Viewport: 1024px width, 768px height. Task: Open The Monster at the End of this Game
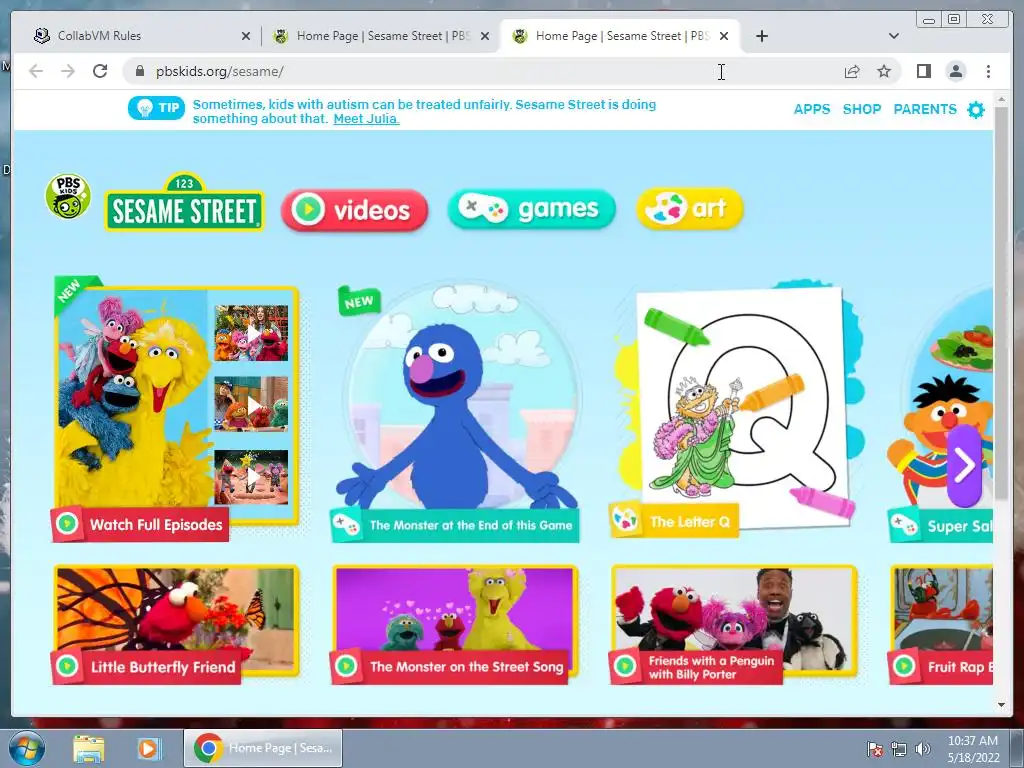click(x=455, y=411)
